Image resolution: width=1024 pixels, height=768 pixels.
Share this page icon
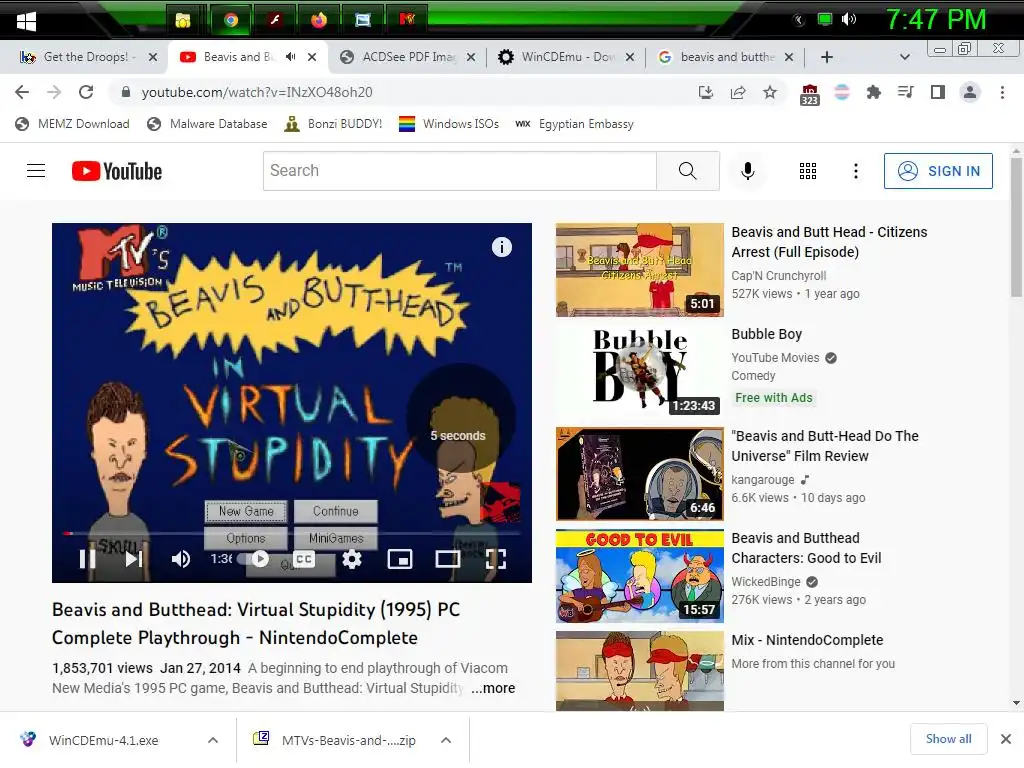click(738, 92)
